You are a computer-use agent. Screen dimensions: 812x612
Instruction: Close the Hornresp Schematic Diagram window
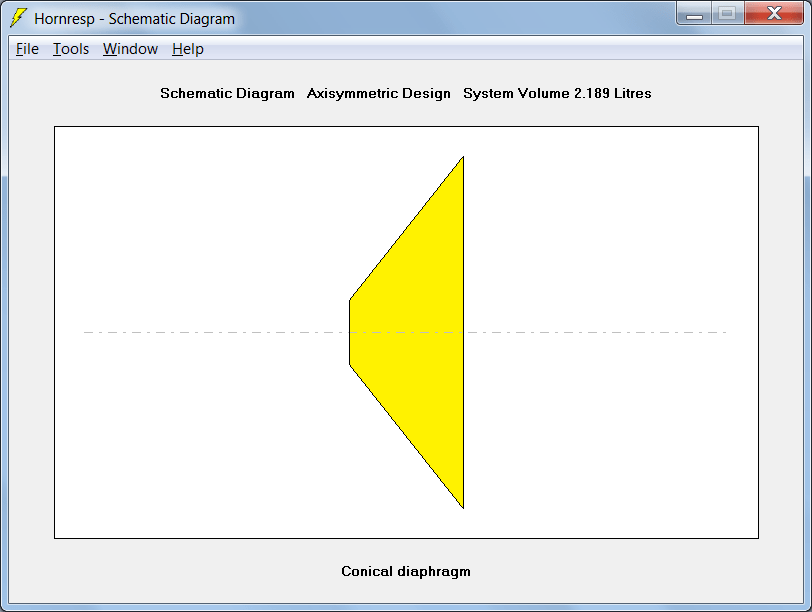pyautogui.click(x=774, y=13)
